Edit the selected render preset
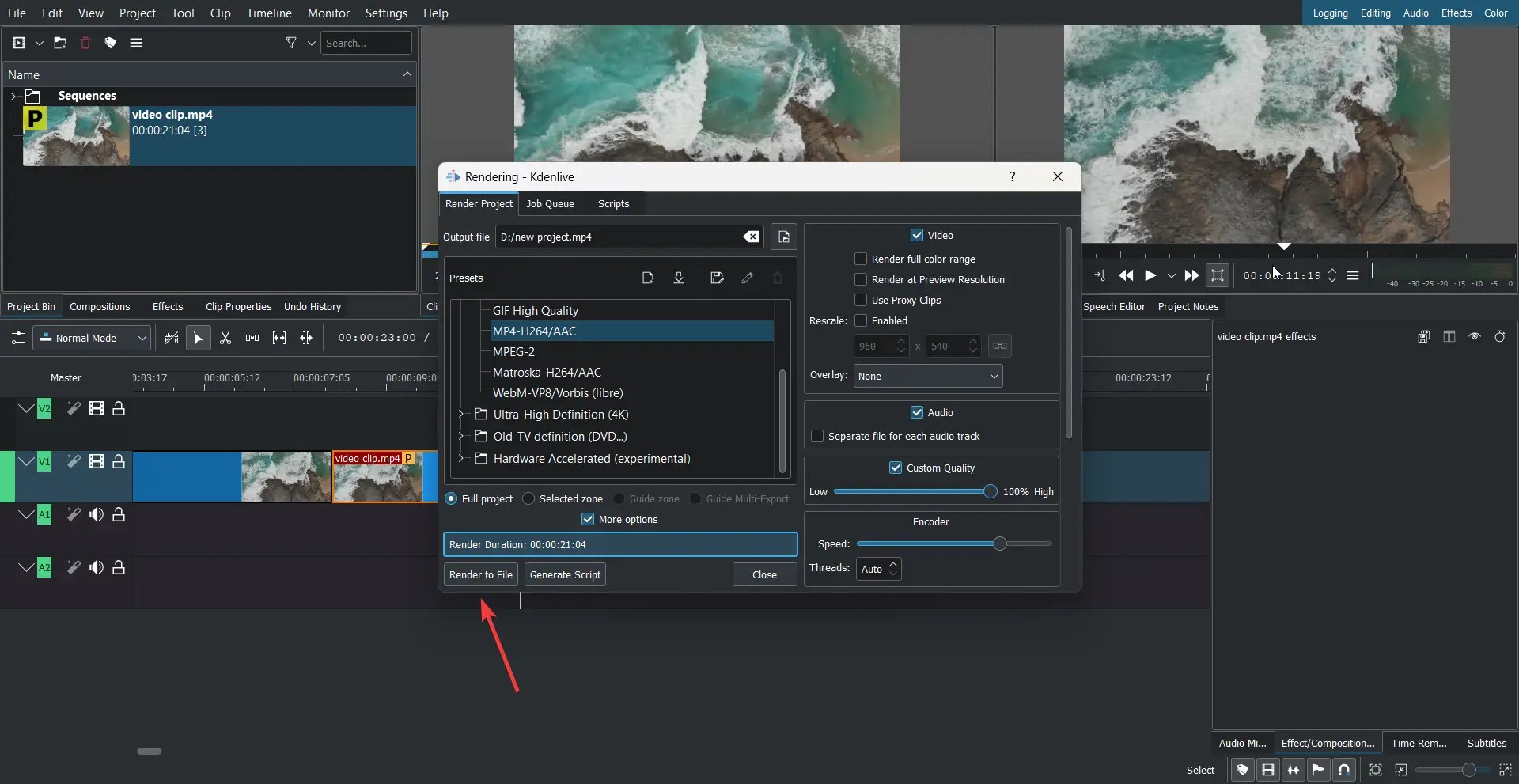This screenshot has width=1519, height=784. (747, 278)
